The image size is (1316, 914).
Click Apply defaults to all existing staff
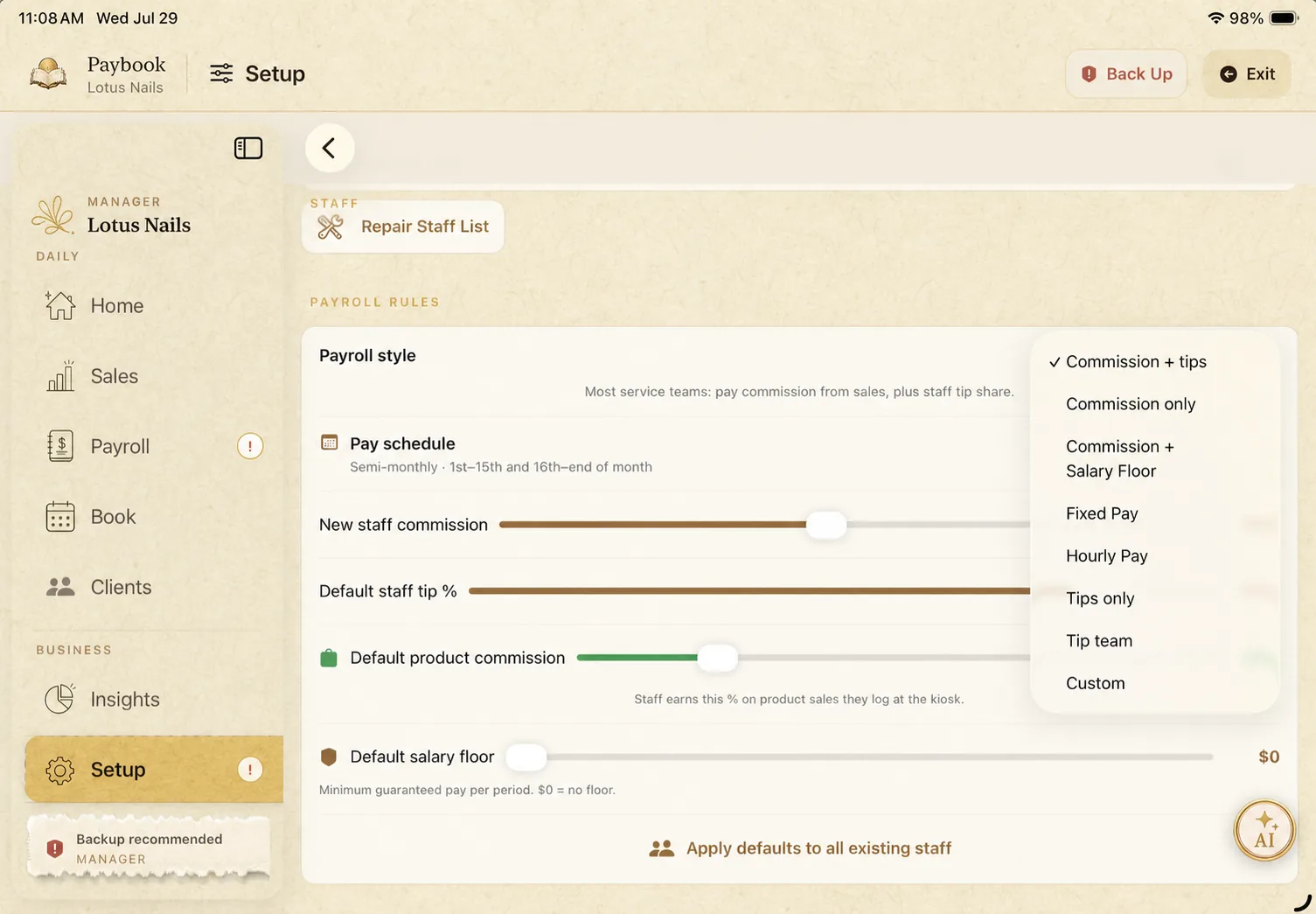pyautogui.click(x=800, y=848)
